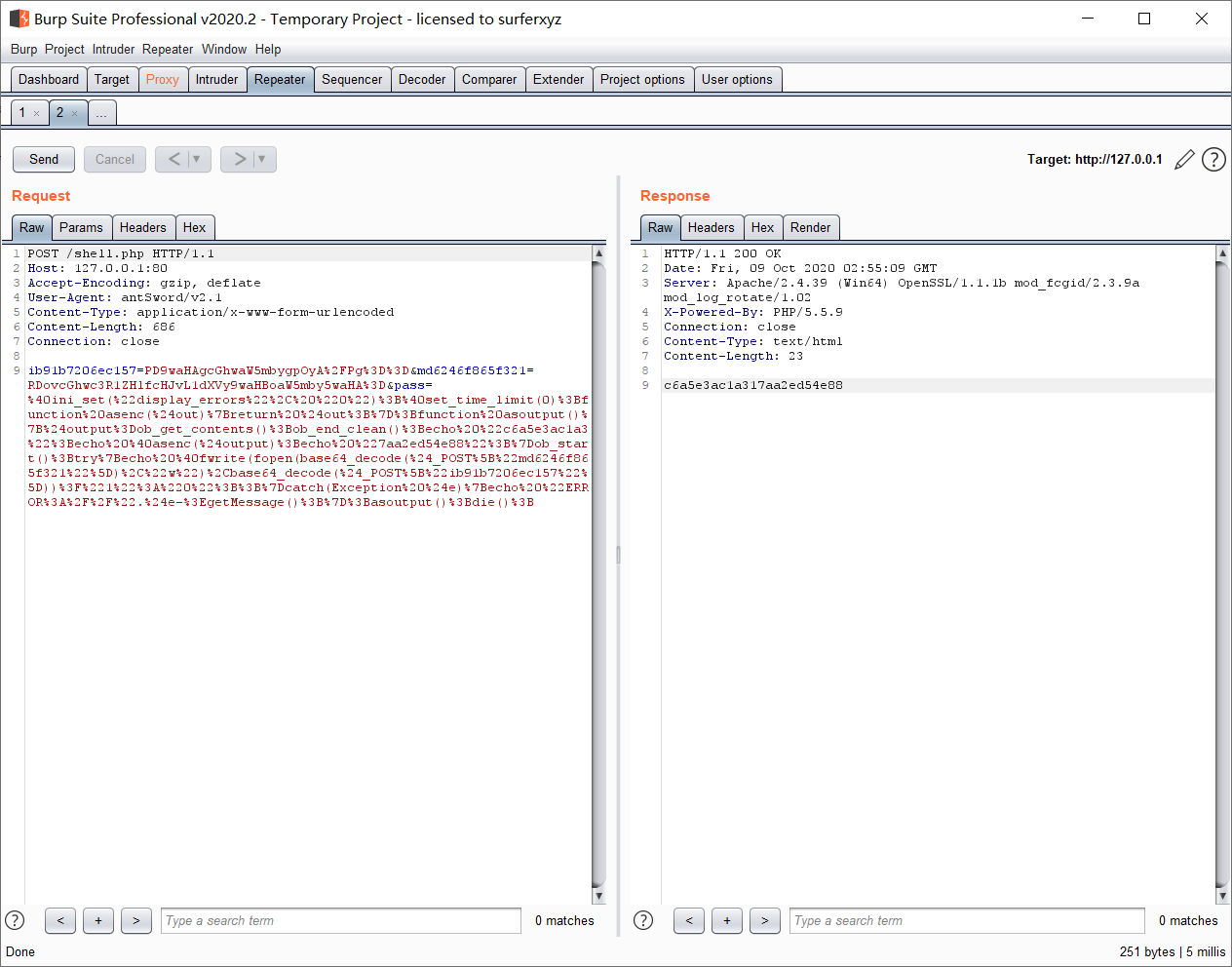
Task: Open the Project options tab
Action: (642, 80)
